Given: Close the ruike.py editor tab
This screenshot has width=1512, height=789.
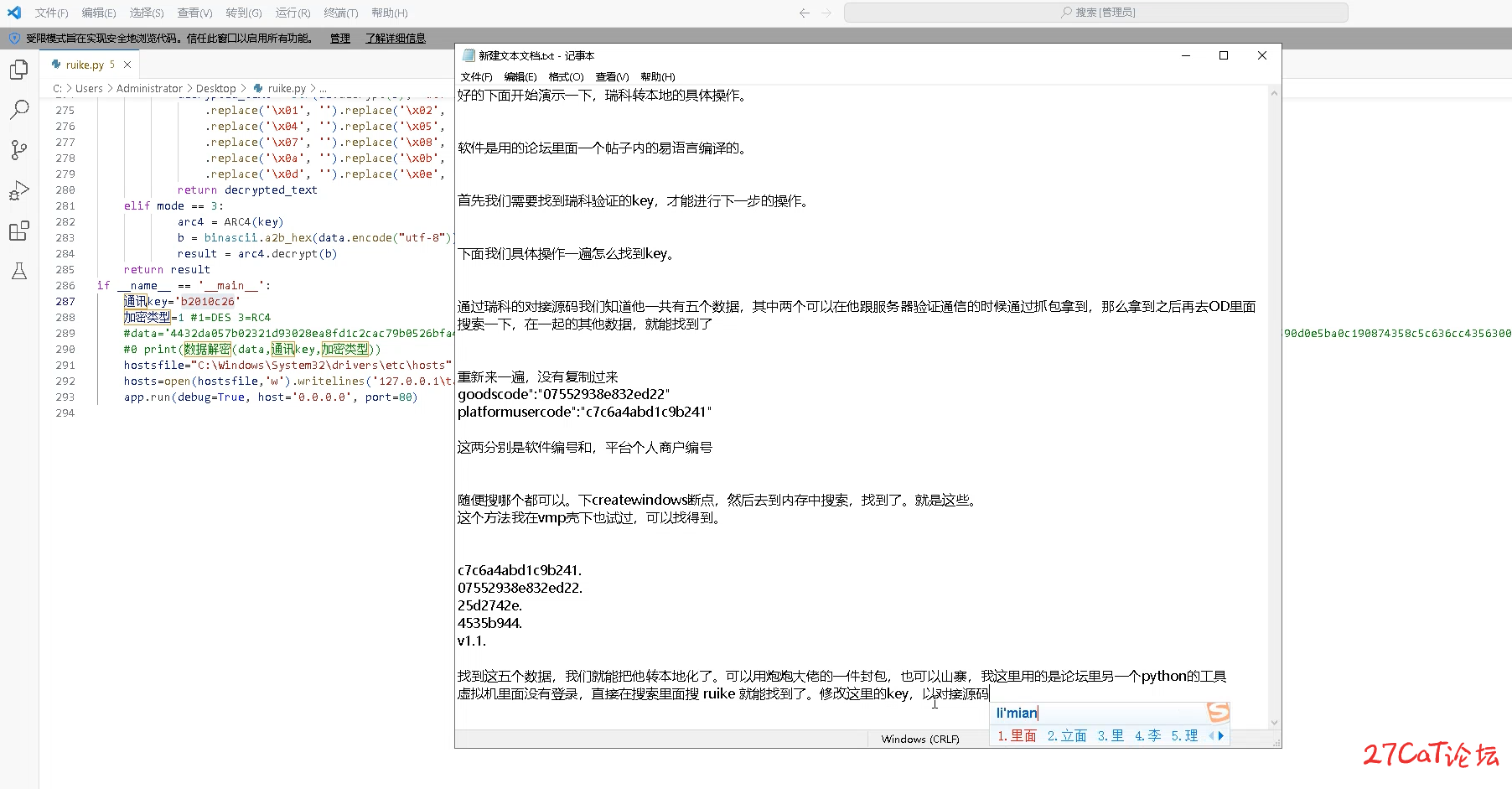Looking at the screenshot, I should (127, 65).
